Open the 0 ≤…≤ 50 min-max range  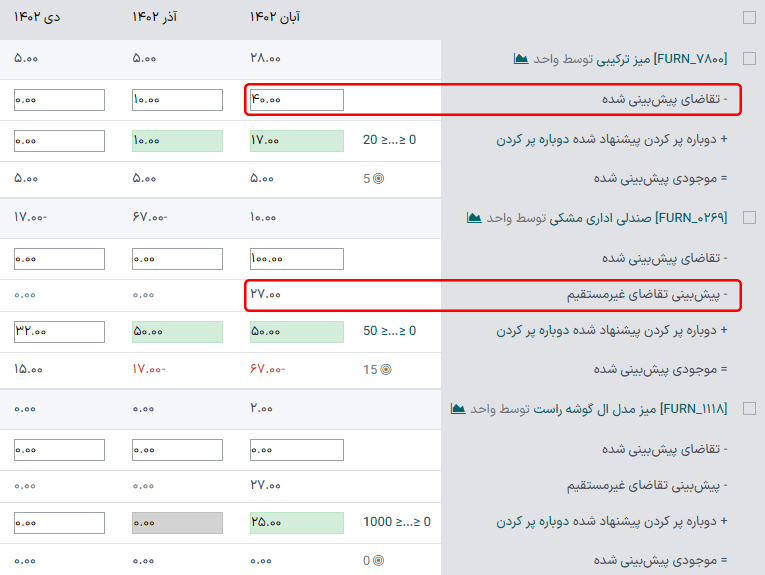pos(389,331)
